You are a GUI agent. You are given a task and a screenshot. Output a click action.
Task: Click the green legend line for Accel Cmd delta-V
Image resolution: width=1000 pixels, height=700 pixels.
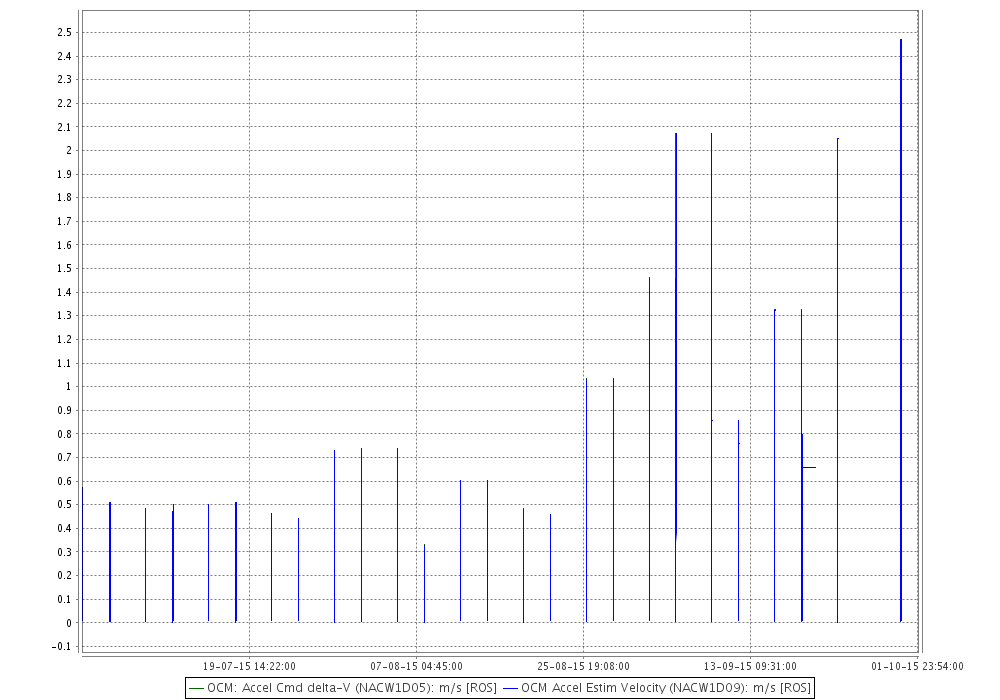(x=196, y=689)
